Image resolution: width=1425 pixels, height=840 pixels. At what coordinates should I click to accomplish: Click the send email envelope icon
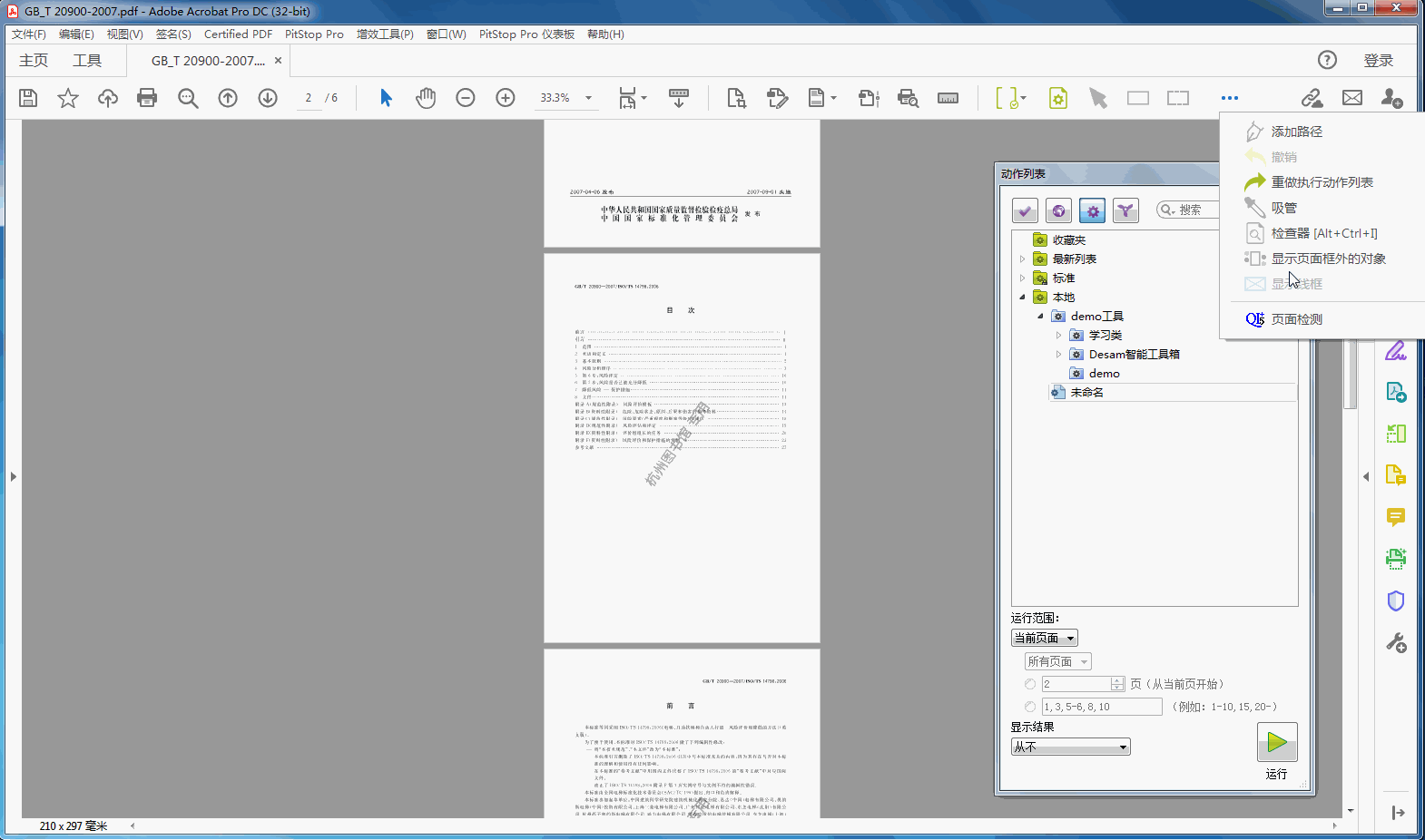click(x=1352, y=98)
